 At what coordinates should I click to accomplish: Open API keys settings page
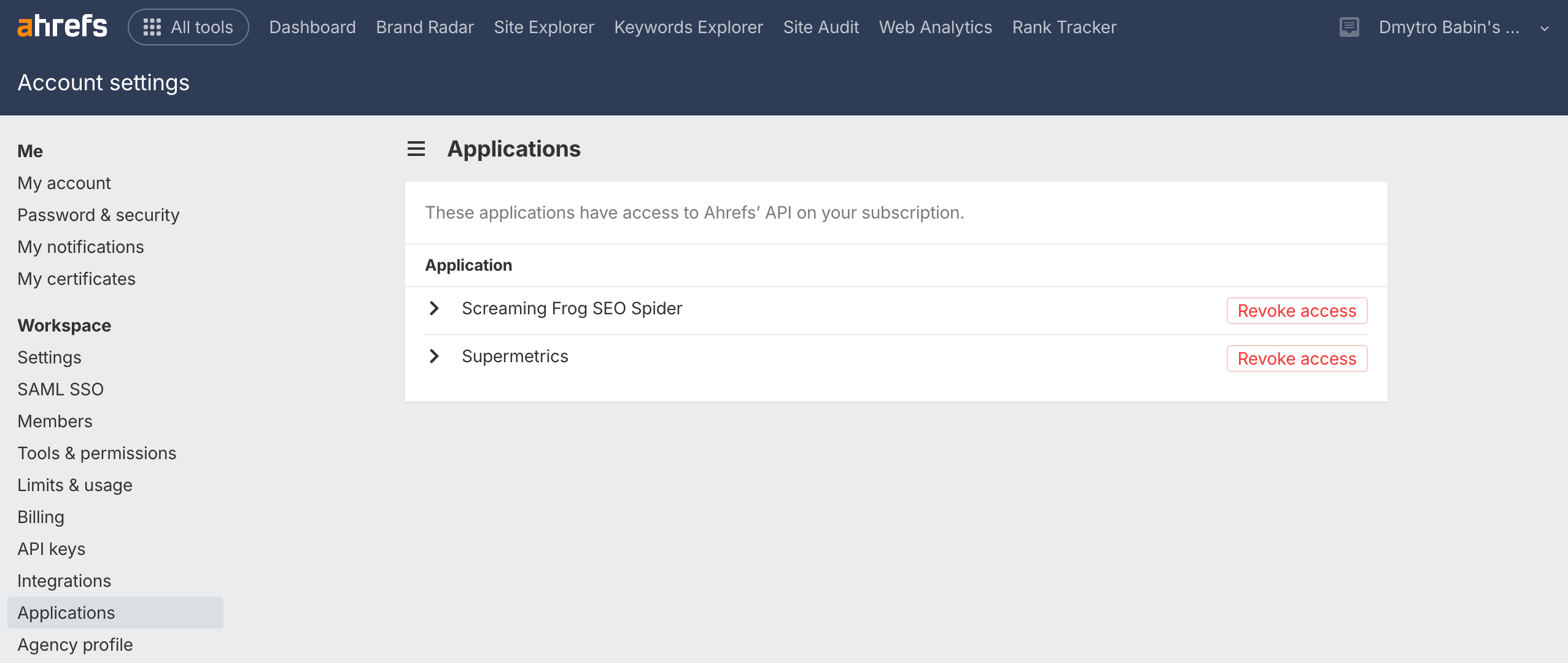coord(51,549)
